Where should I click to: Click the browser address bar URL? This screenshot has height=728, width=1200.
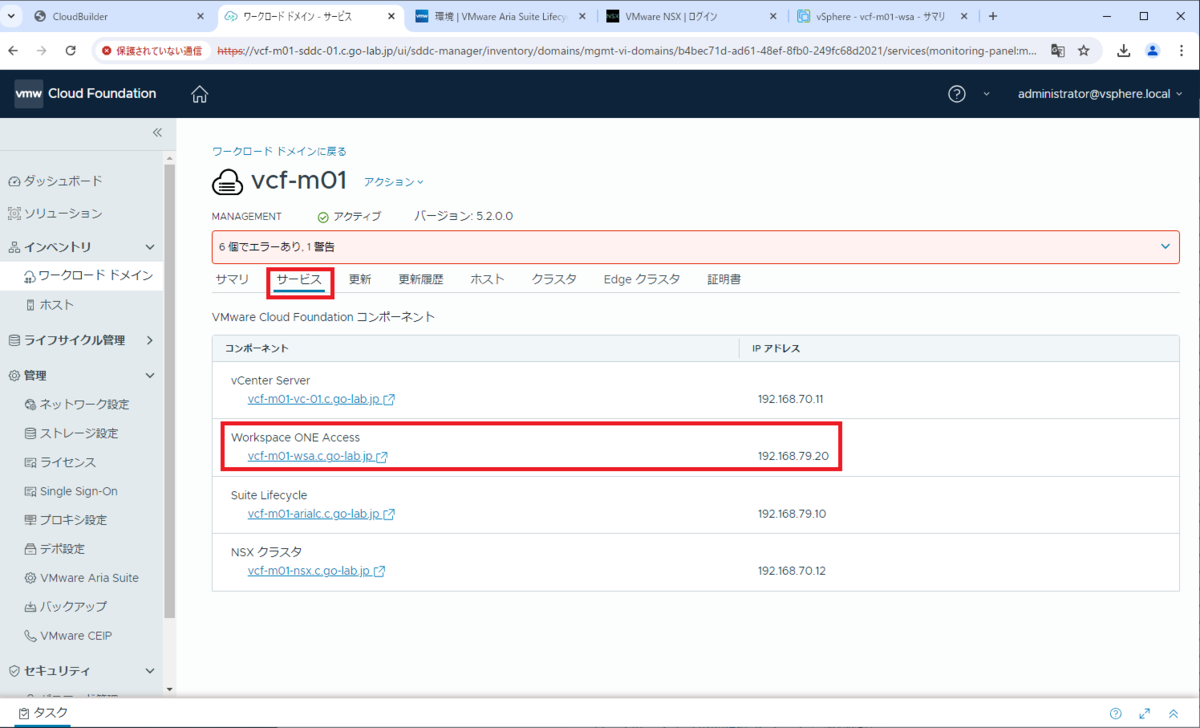(x=627, y=51)
